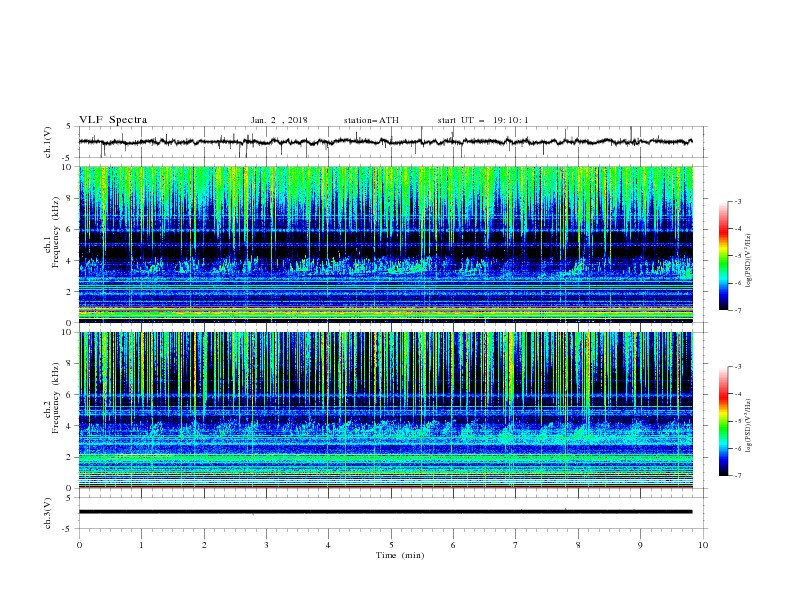The height and width of the screenshot is (612, 792).
Task: Click inside the ch.1 spectrogram panel
Action: click(x=386, y=244)
